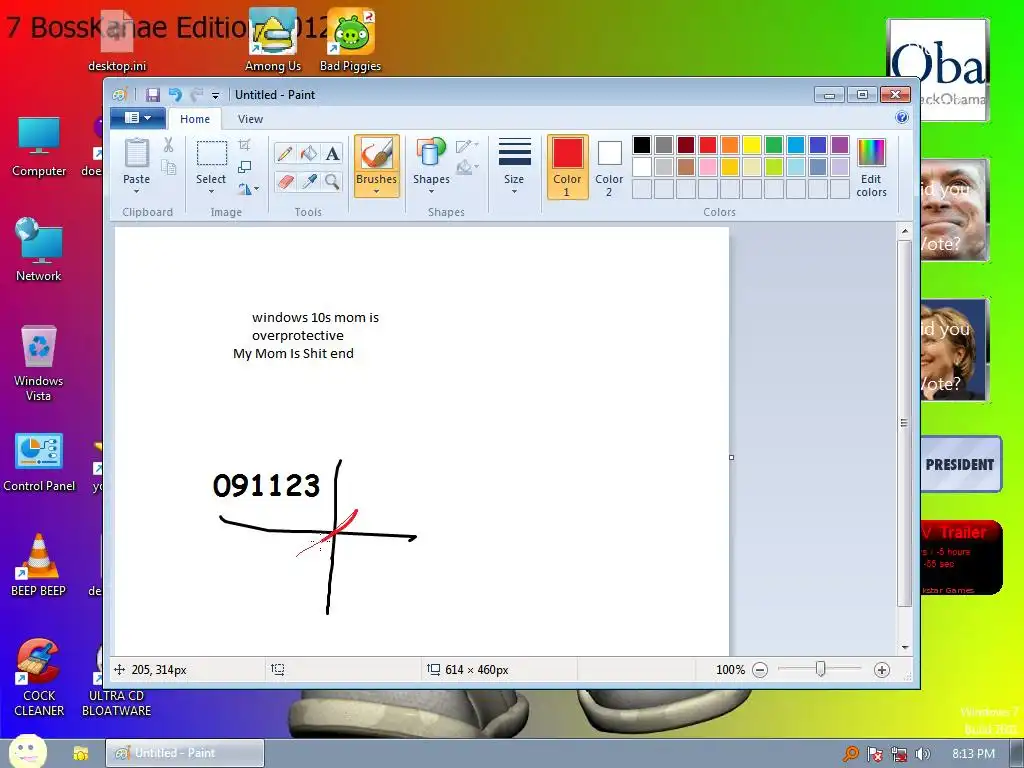The width and height of the screenshot is (1024, 768).
Task: Select the Eraser tool
Action: pos(285,181)
